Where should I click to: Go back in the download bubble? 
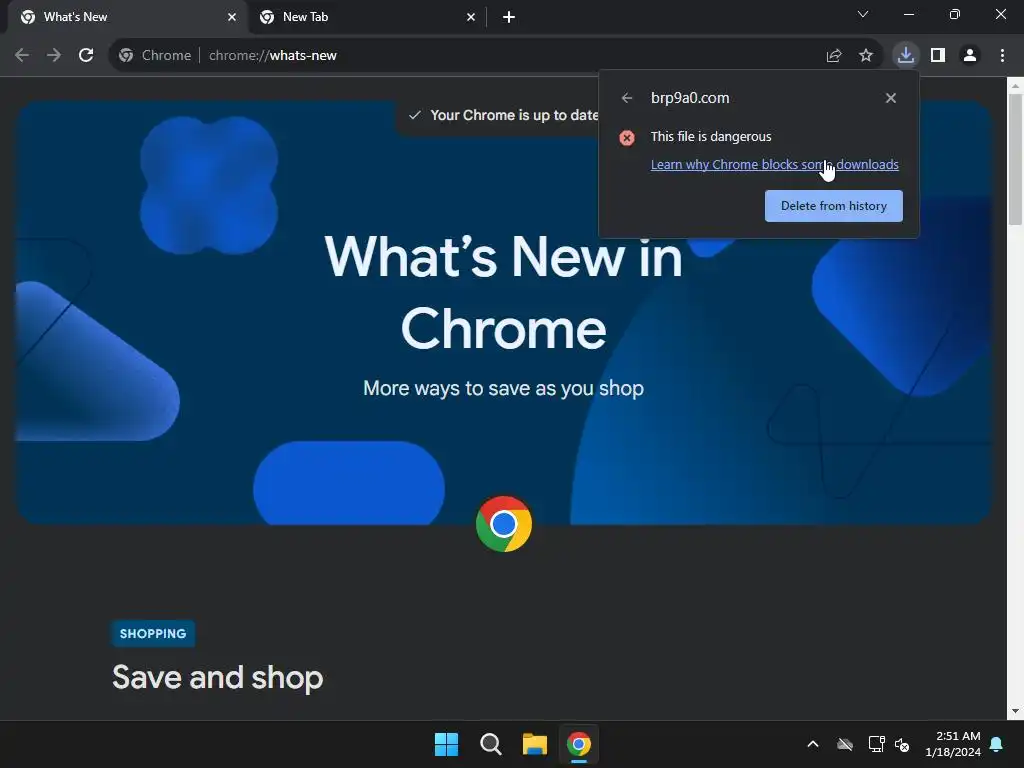pos(627,98)
